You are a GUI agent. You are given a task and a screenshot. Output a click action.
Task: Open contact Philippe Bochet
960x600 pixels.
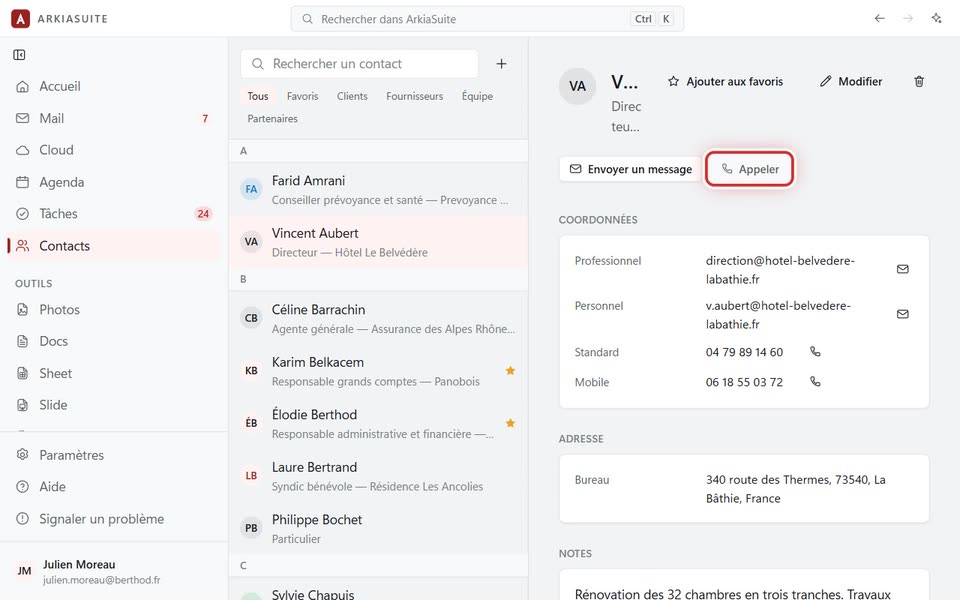coord(378,528)
